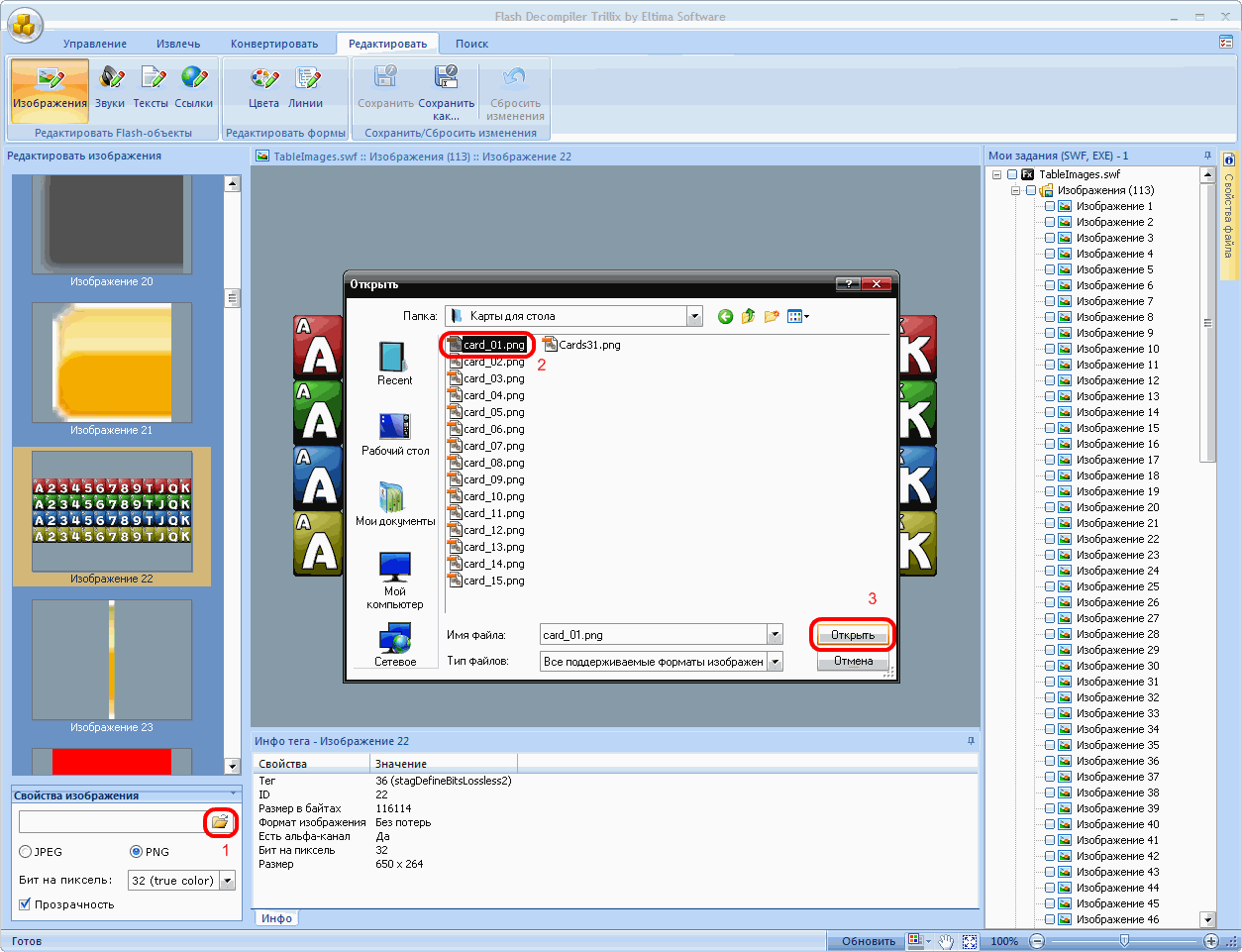Select the Звуки (Sounds) ribbon icon
Image resolution: width=1242 pixels, height=952 pixels.
pyautogui.click(x=110, y=85)
